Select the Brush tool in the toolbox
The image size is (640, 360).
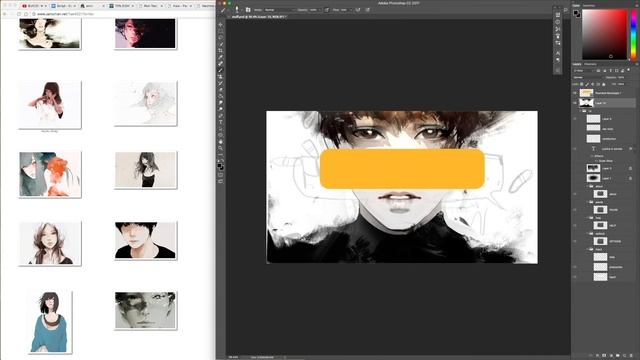221,70
